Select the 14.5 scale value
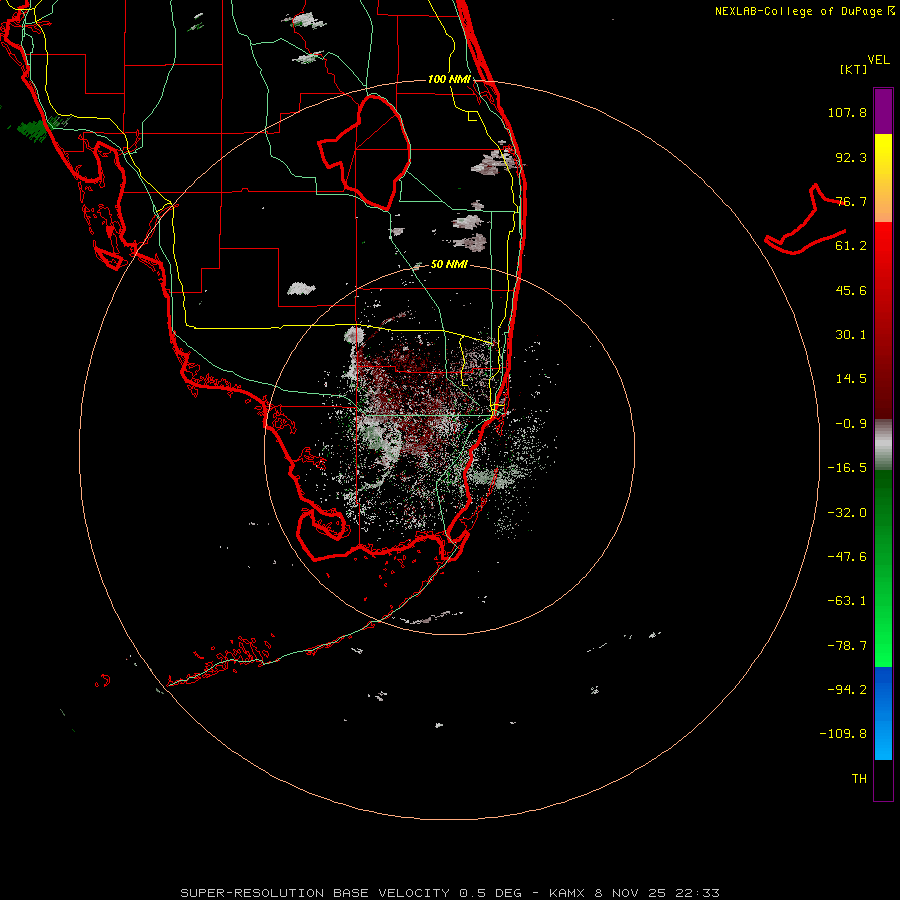 click(851, 379)
